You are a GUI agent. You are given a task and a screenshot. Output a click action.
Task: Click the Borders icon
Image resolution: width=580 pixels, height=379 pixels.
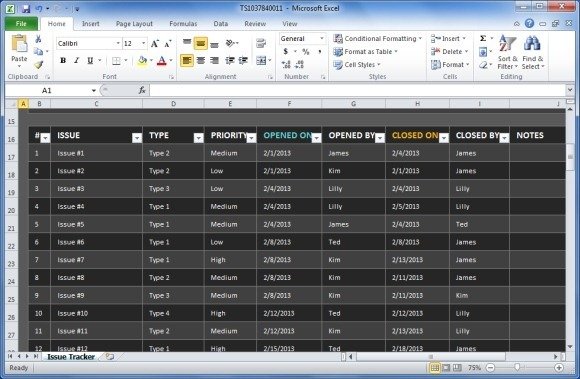click(x=116, y=61)
